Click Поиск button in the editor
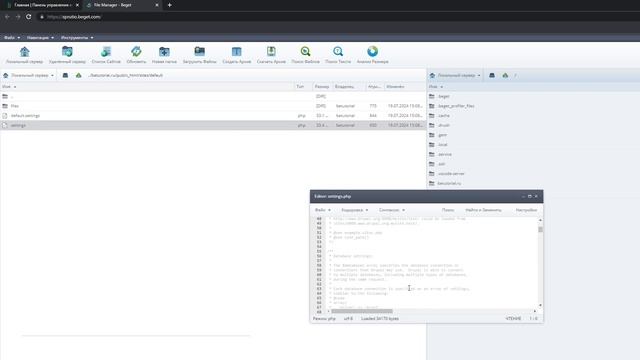The image size is (640, 360). (x=448, y=210)
